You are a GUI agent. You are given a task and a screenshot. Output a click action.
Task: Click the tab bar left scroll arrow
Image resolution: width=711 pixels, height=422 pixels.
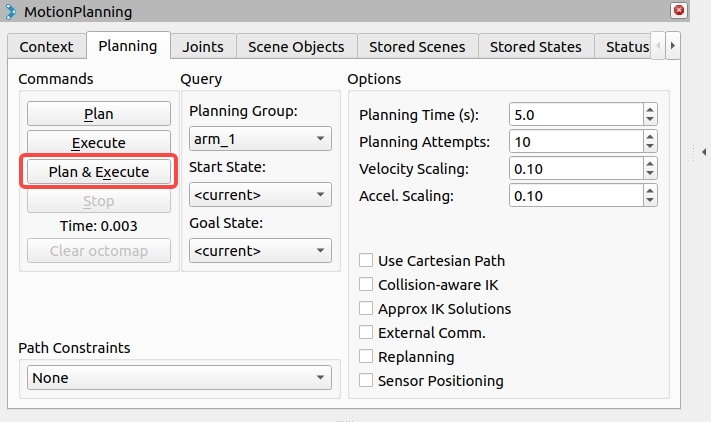click(x=658, y=46)
